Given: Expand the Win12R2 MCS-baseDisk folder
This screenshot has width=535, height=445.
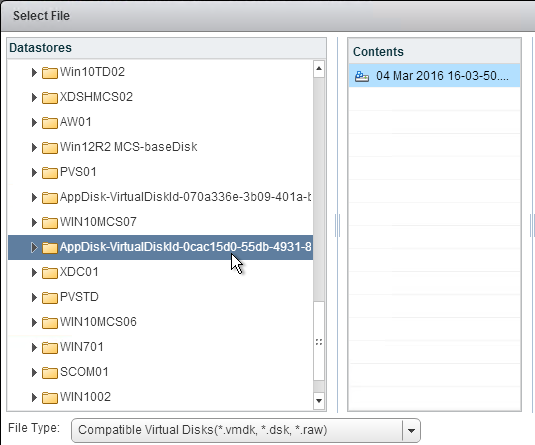Looking at the screenshot, I should pyautogui.click(x=34, y=147).
